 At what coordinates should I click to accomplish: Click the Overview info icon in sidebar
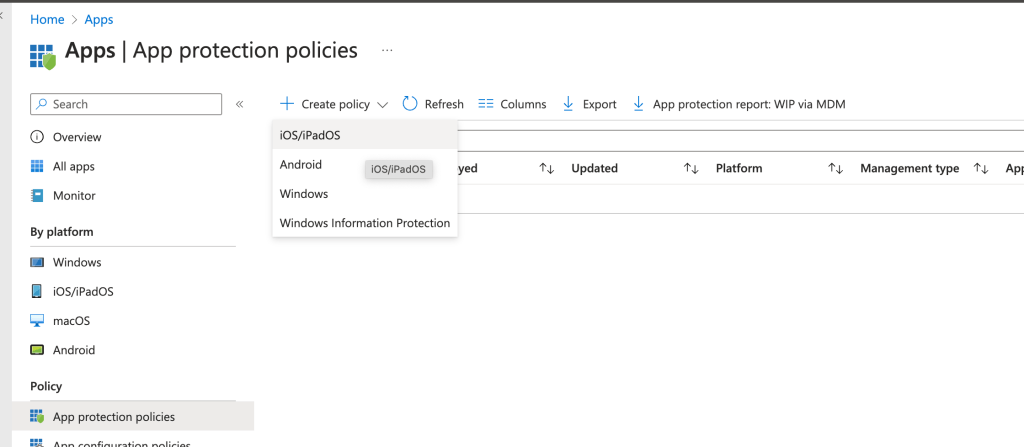pyautogui.click(x=37, y=137)
